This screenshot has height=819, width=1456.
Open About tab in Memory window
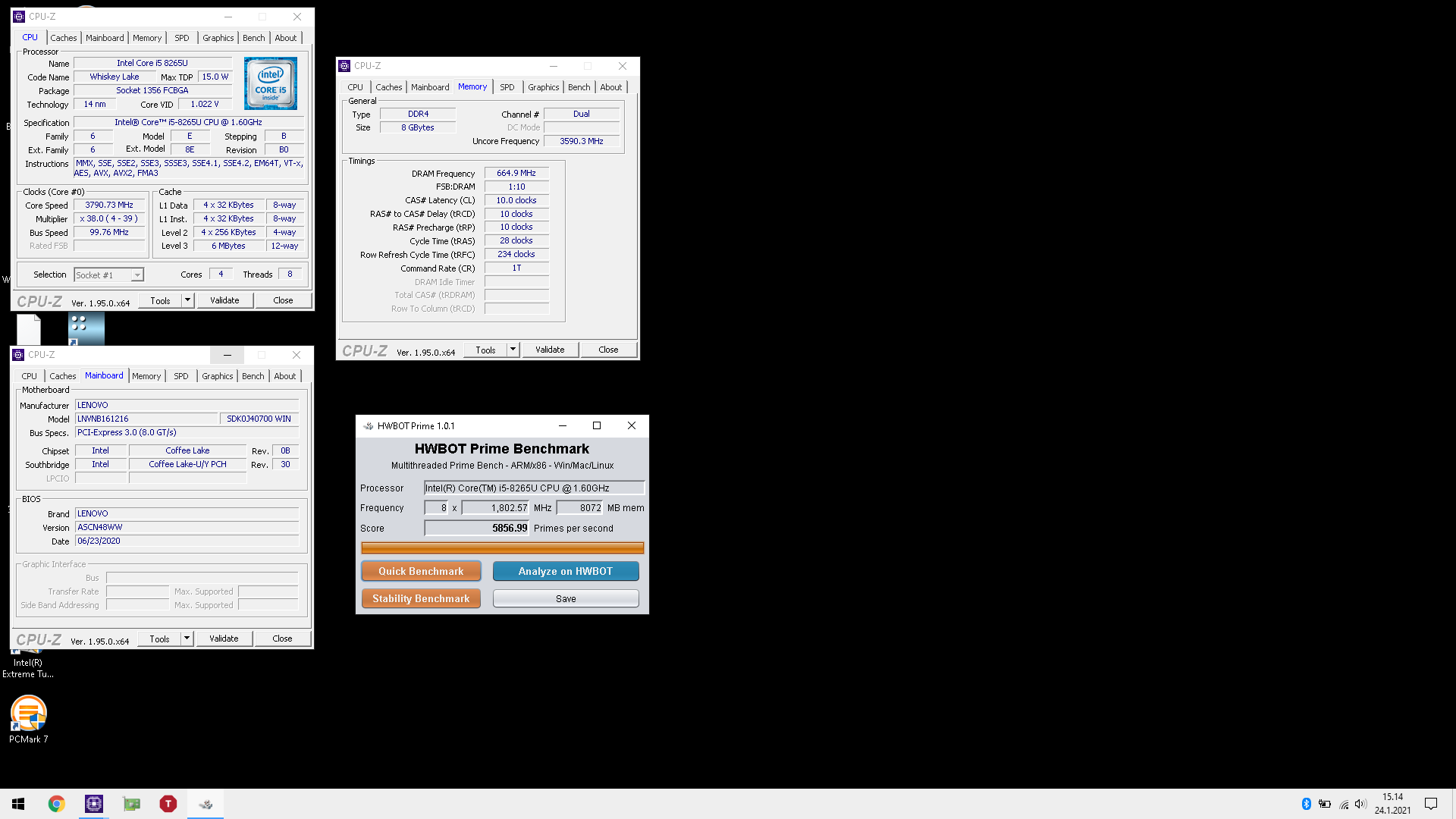click(611, 87)
